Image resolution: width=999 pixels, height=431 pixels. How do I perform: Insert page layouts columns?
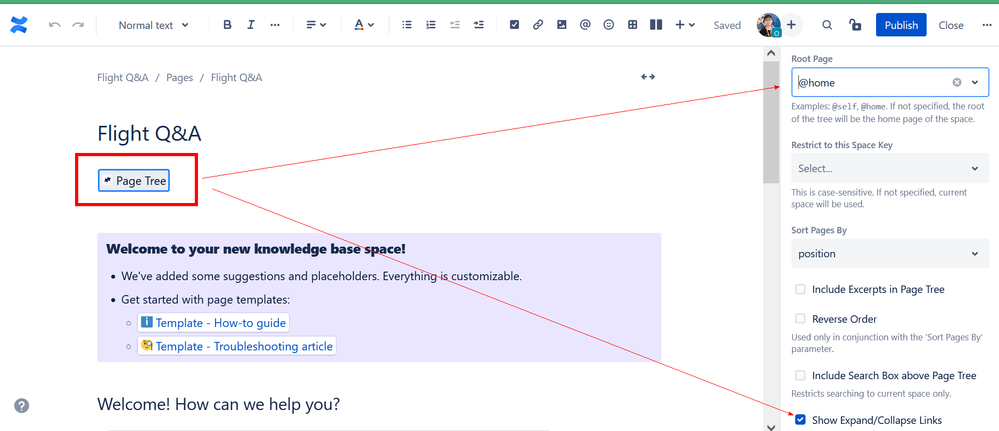point(656,25)
